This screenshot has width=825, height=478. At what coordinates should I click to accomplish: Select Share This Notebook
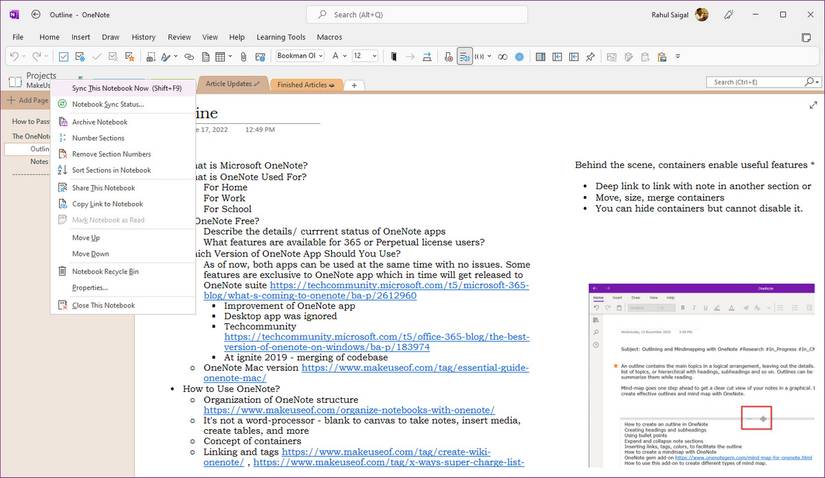pos(123,188)
